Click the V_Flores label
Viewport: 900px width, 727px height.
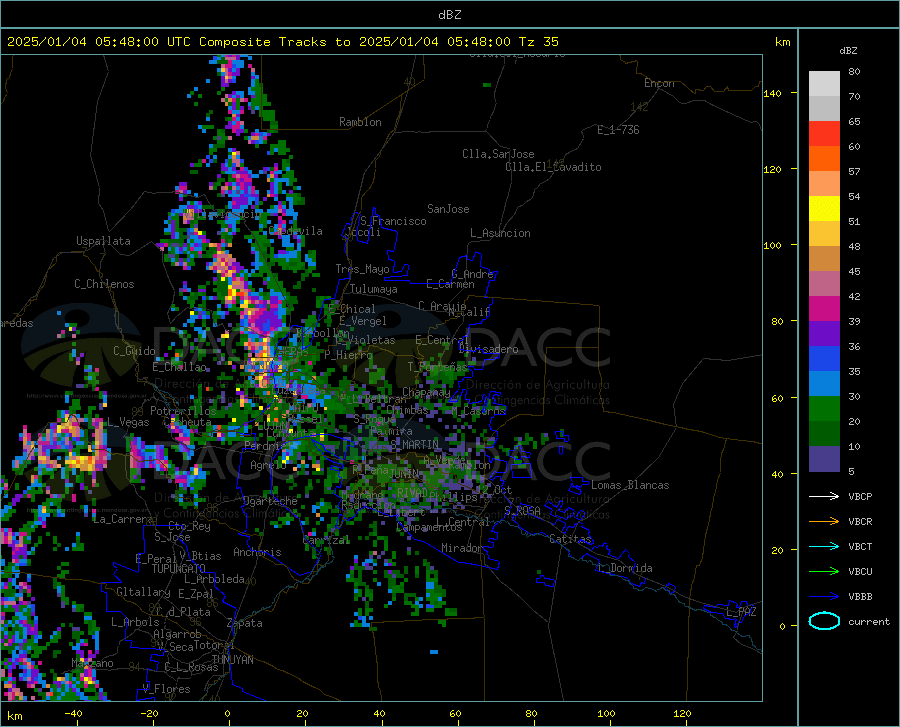tap(166, 689)
